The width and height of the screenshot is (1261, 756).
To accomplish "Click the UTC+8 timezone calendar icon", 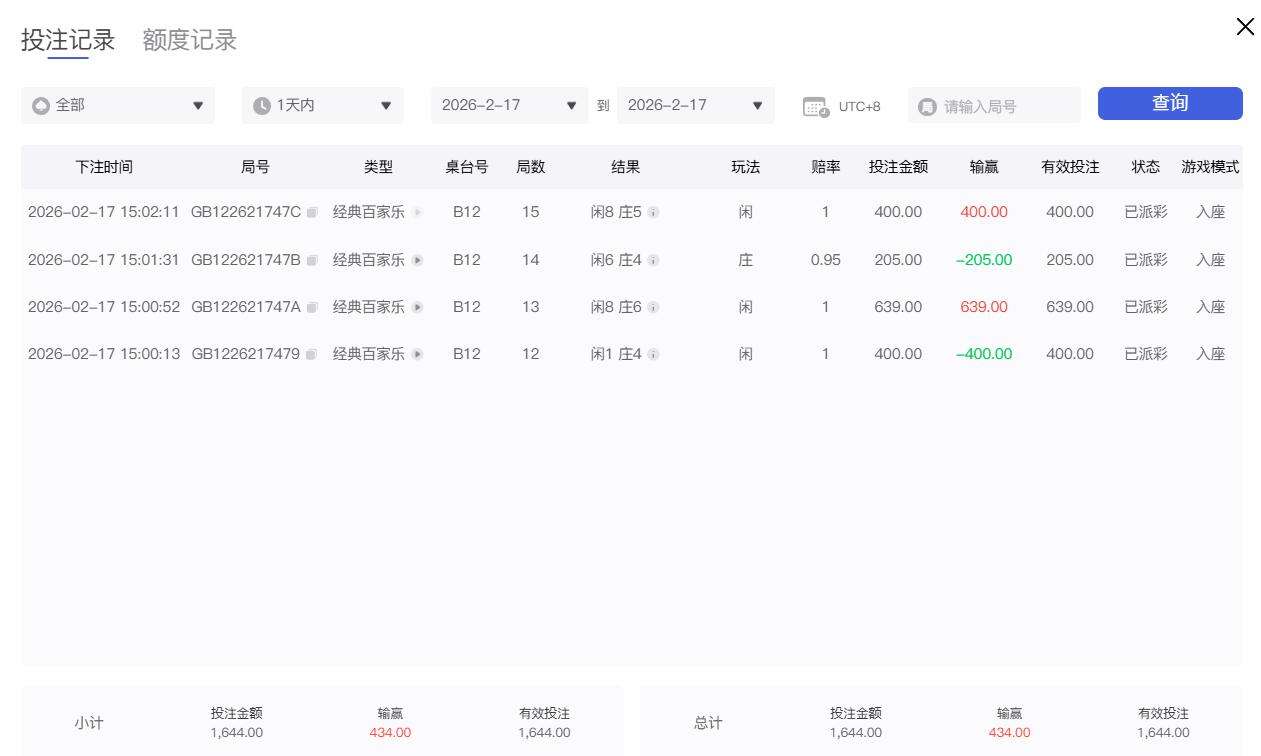I will point(816,106).
